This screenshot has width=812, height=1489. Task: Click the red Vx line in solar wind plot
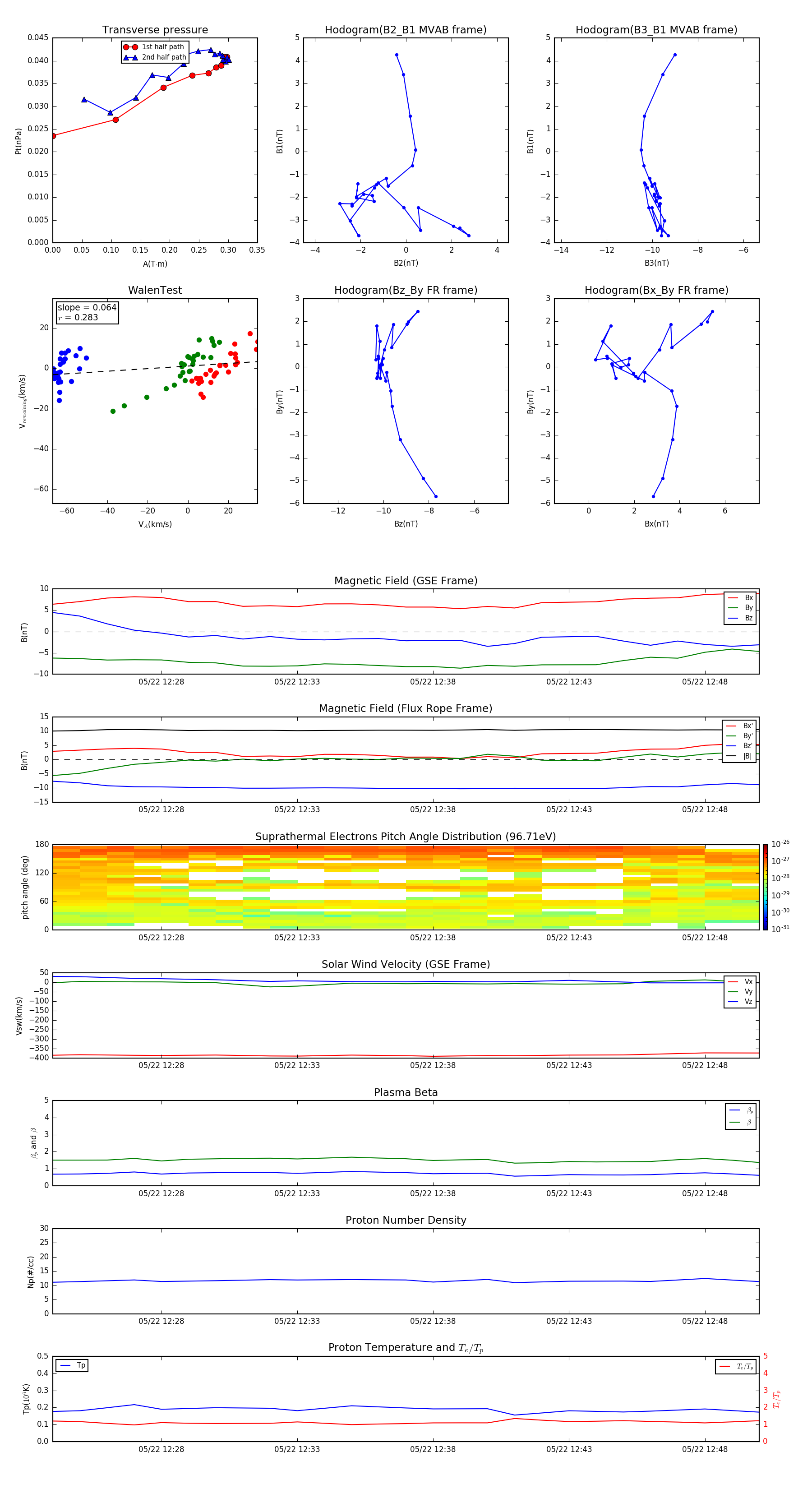(x=406, y=1055)
